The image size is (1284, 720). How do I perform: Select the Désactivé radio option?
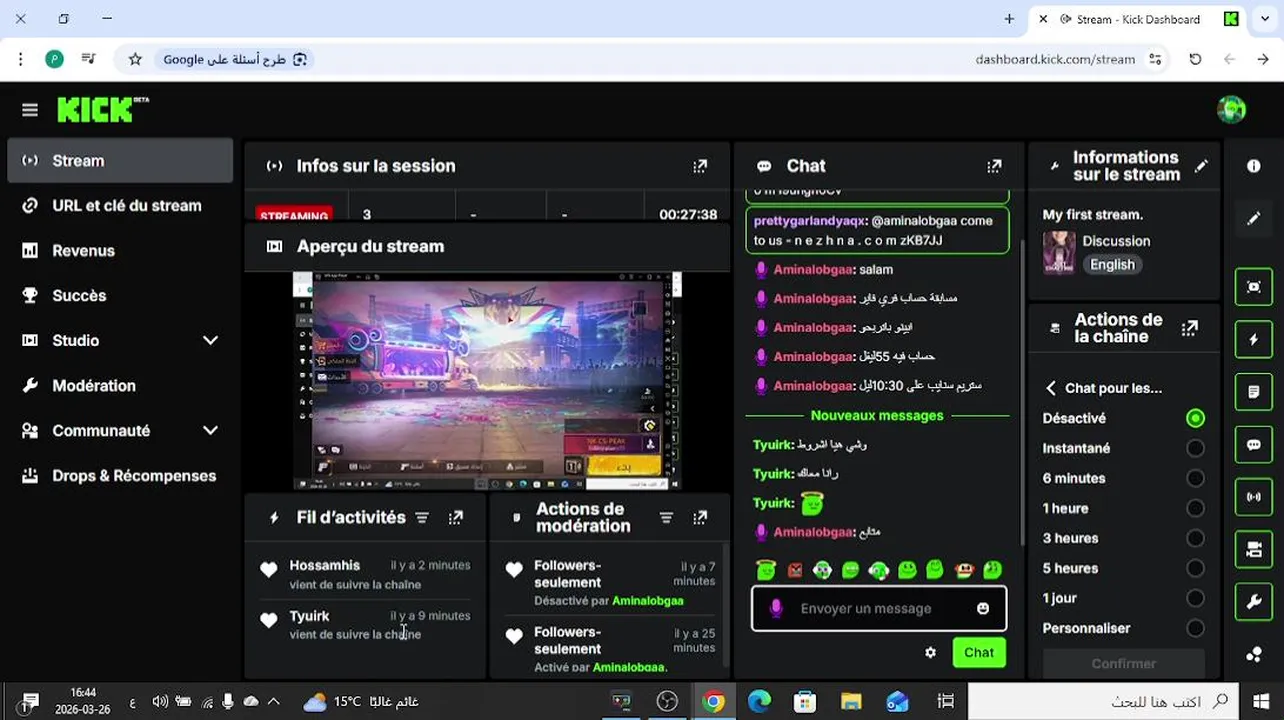[x=1195, y=418]
